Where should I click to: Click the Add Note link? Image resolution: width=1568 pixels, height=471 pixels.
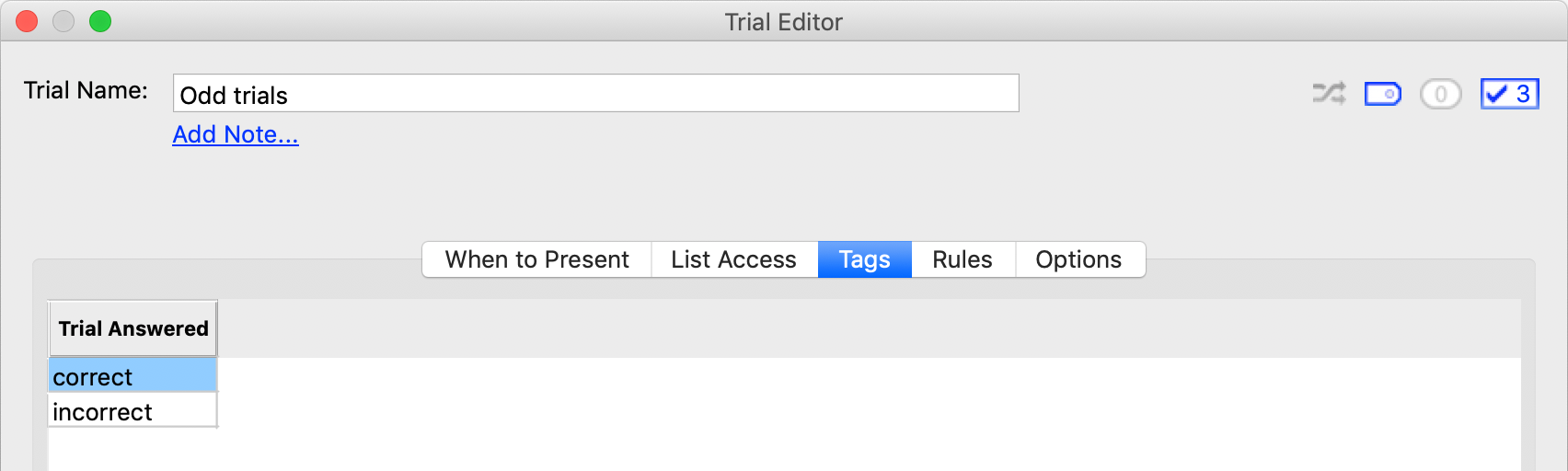click(236, 134)
